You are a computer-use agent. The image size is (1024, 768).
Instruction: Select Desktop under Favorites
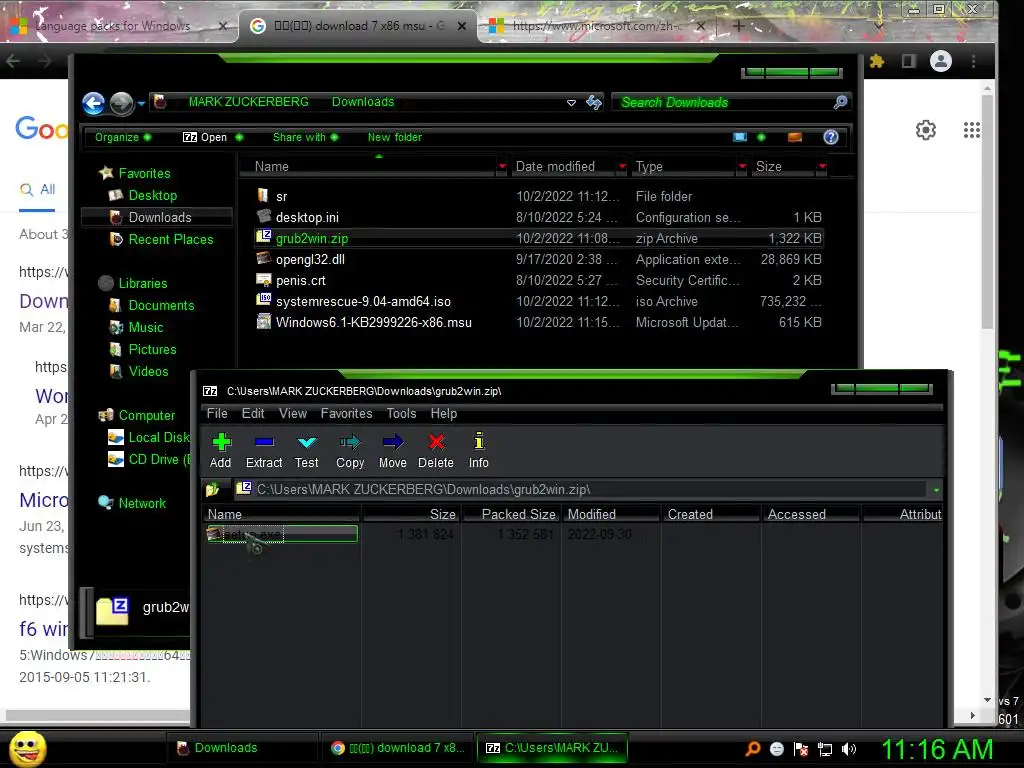pos(152,195)
